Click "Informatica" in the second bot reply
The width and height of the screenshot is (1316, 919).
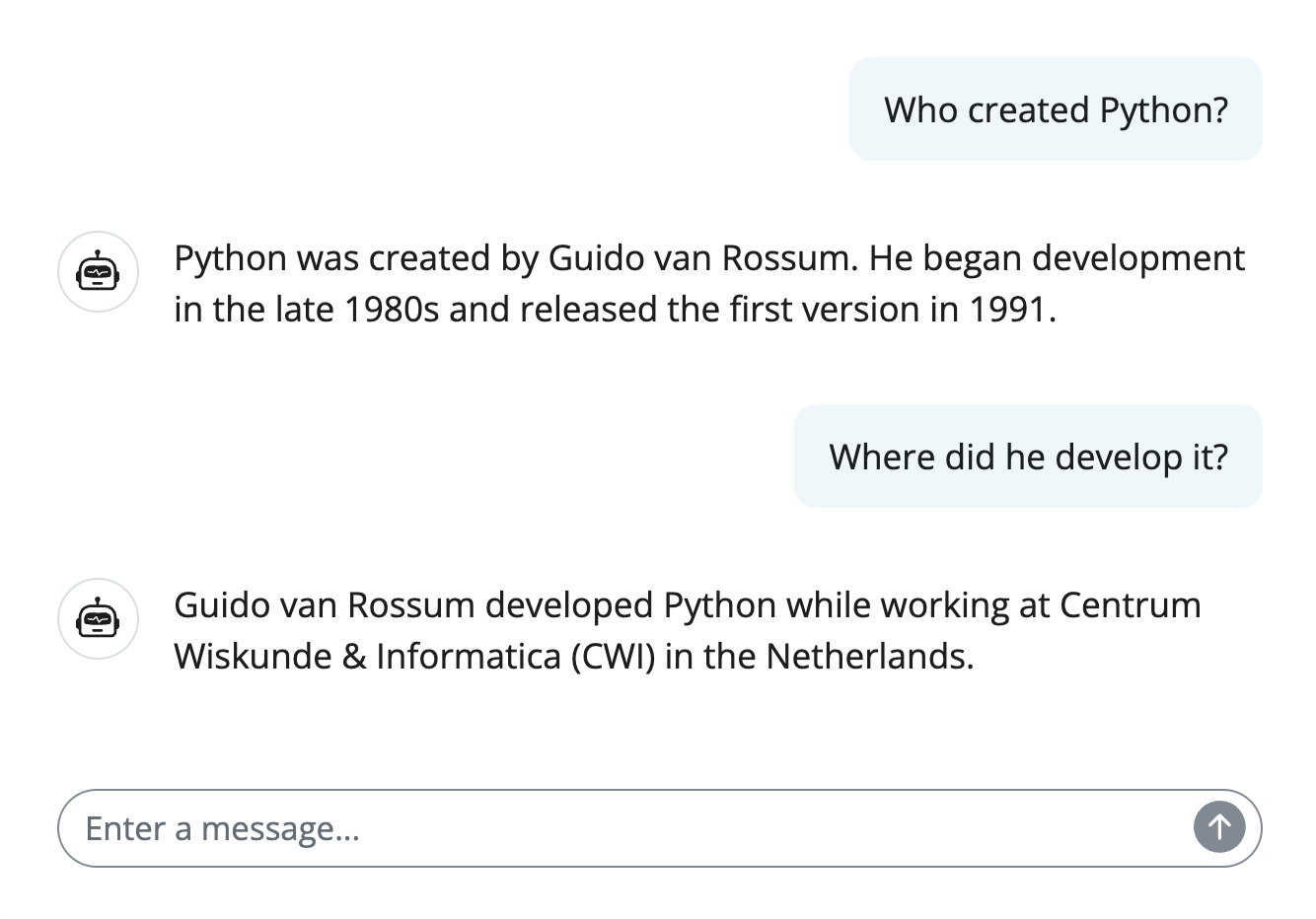(x=469, y=657)
